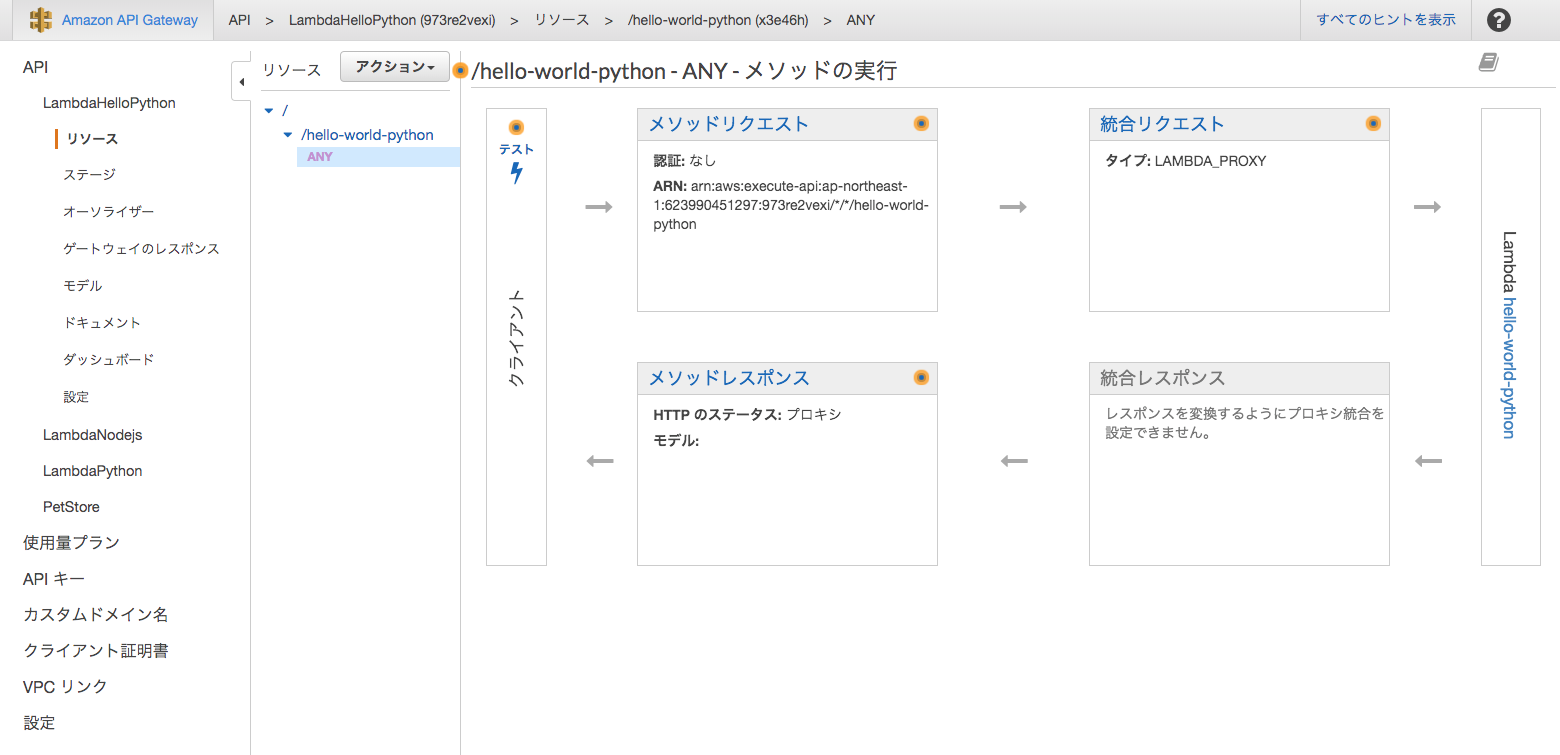This screenshot has width=1560, height=755.
Task: Open 使用量プラン in sidebar
Action: 71,543
